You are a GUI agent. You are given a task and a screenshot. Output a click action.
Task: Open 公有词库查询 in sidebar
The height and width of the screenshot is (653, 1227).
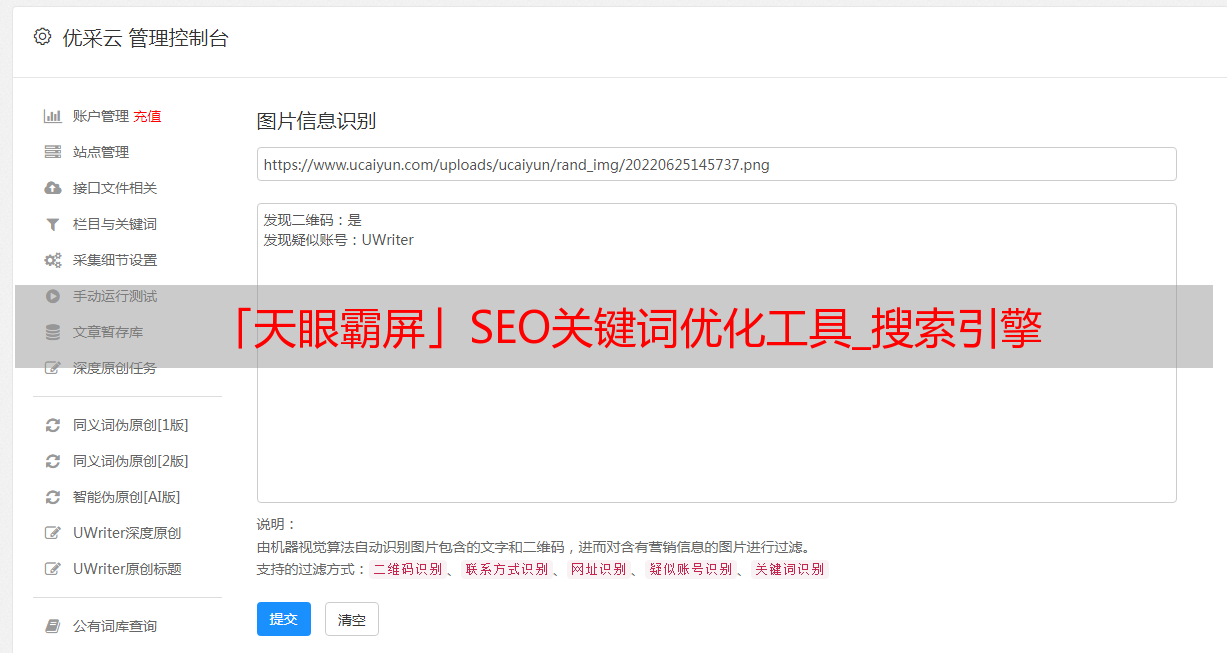115,626
